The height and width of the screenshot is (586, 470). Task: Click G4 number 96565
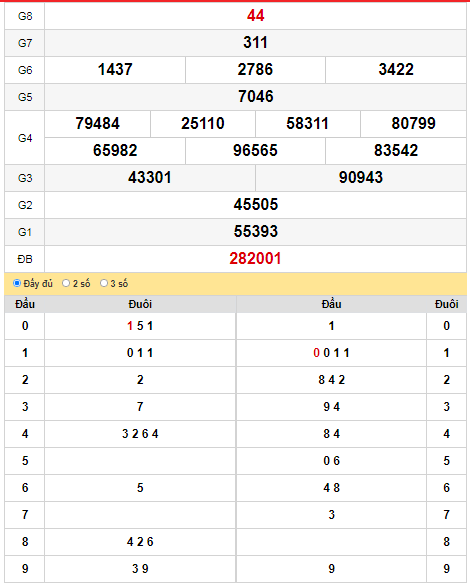256,150
